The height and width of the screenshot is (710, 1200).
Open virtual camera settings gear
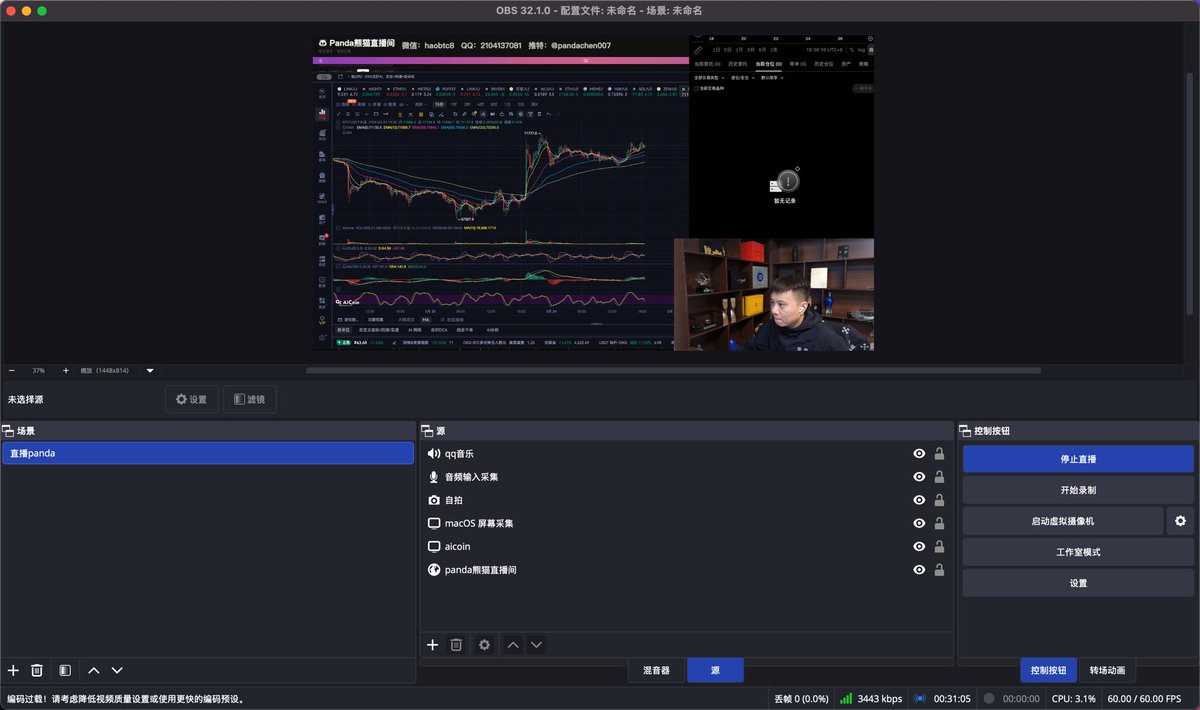[1180, 521]
